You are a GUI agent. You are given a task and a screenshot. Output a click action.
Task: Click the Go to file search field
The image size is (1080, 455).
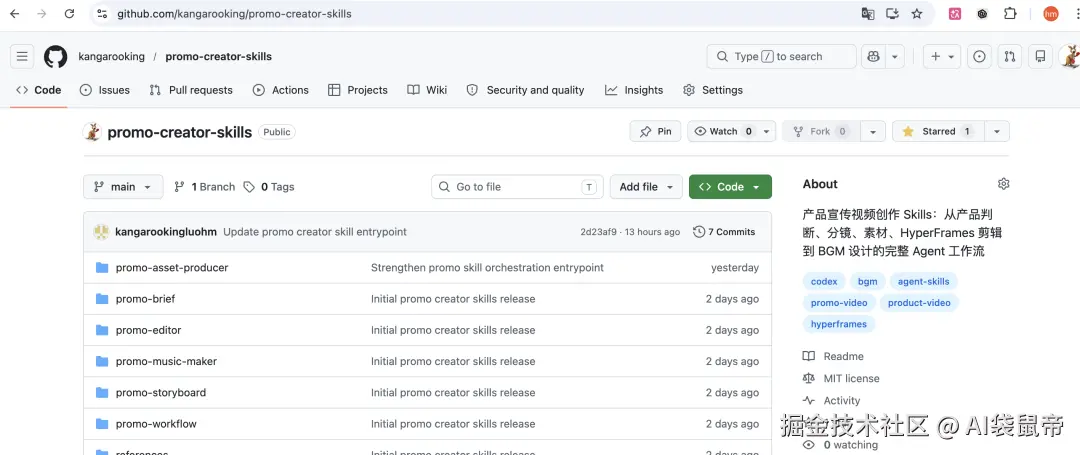pyautogui.click(x=517, y=187)
